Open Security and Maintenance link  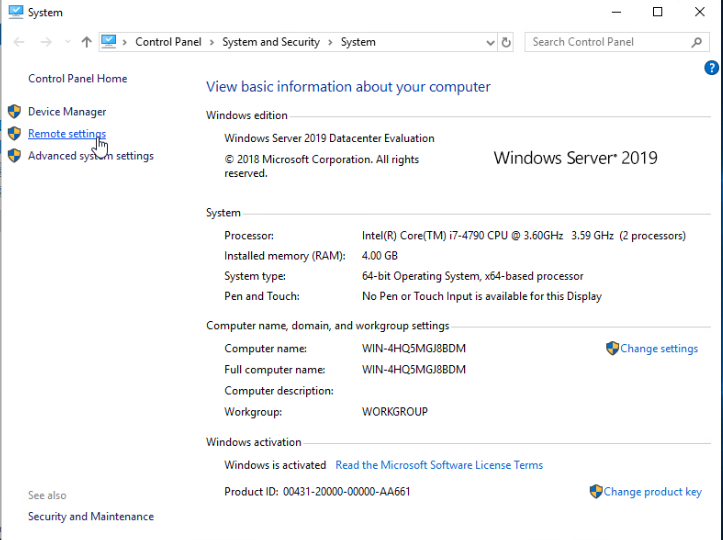tap(91, 516)
